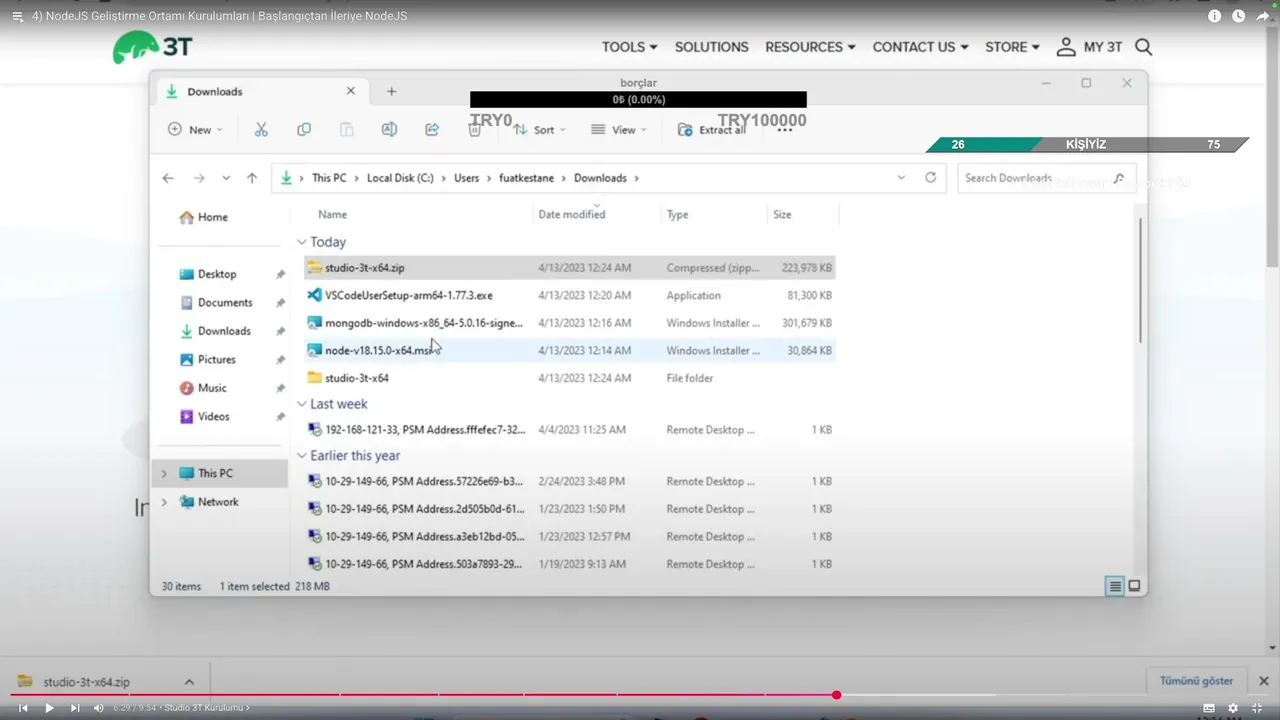Open the video playlist menu icon

pos(17,16)
